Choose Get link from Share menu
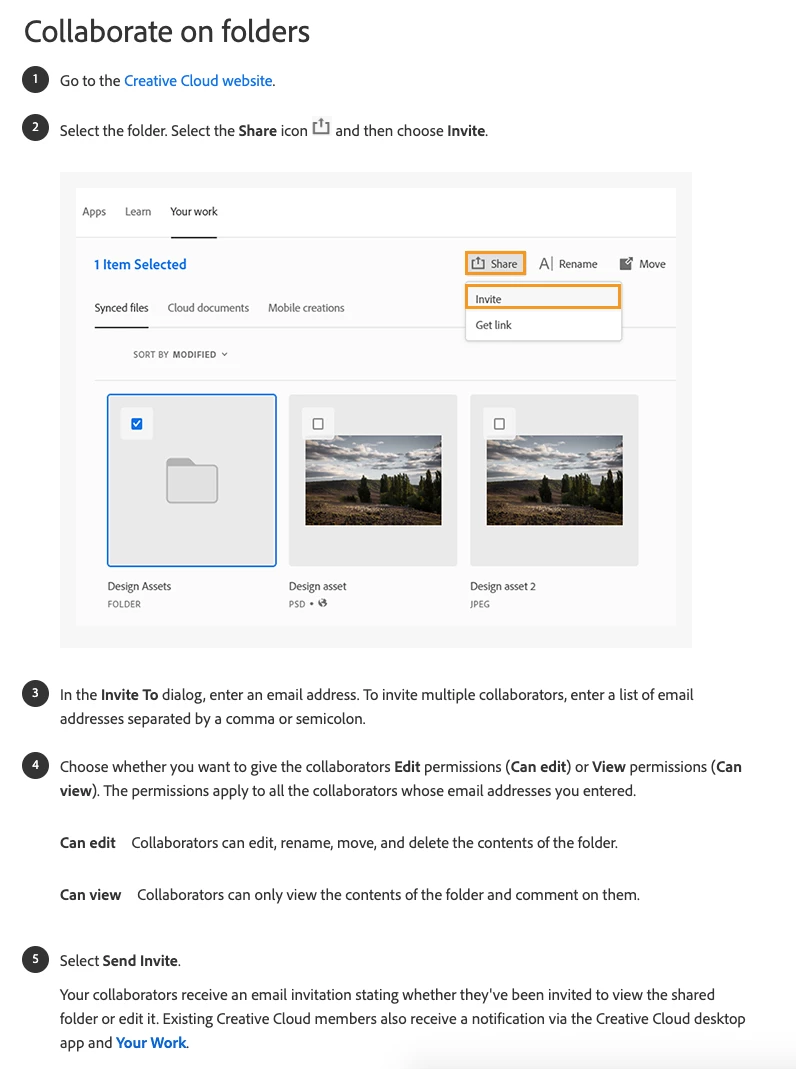This screenshot has height=1069, width=796. (543, 325)
